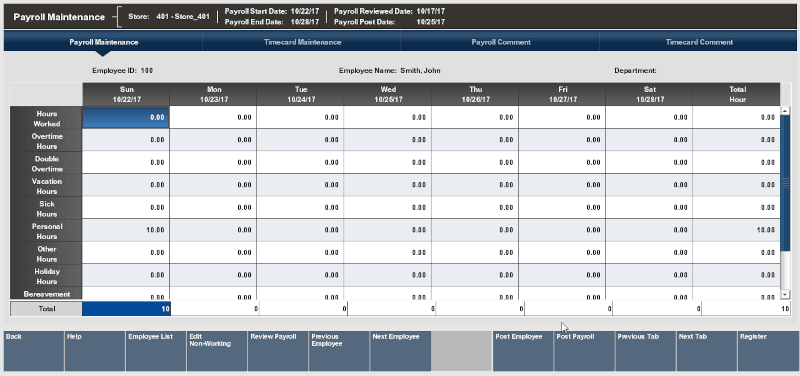Click Edit Non-Working button
The image size is (800, 376).
point(217,351)
